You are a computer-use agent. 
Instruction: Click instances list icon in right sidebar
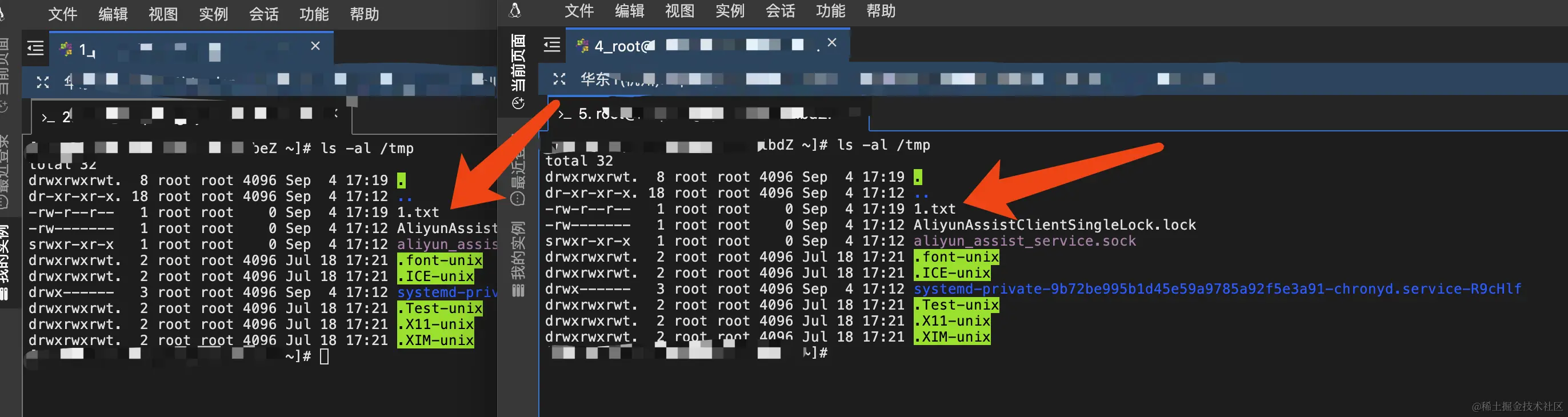pos(518,290)
